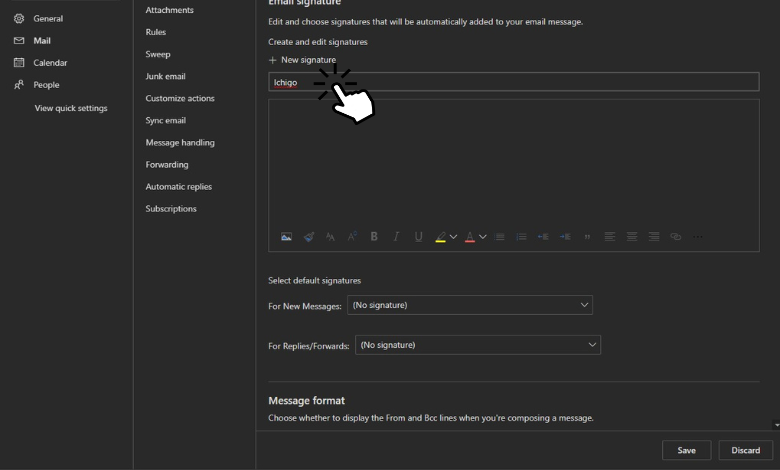Center align signature text
The image size is (780, 470).
[x=632, y=237]
